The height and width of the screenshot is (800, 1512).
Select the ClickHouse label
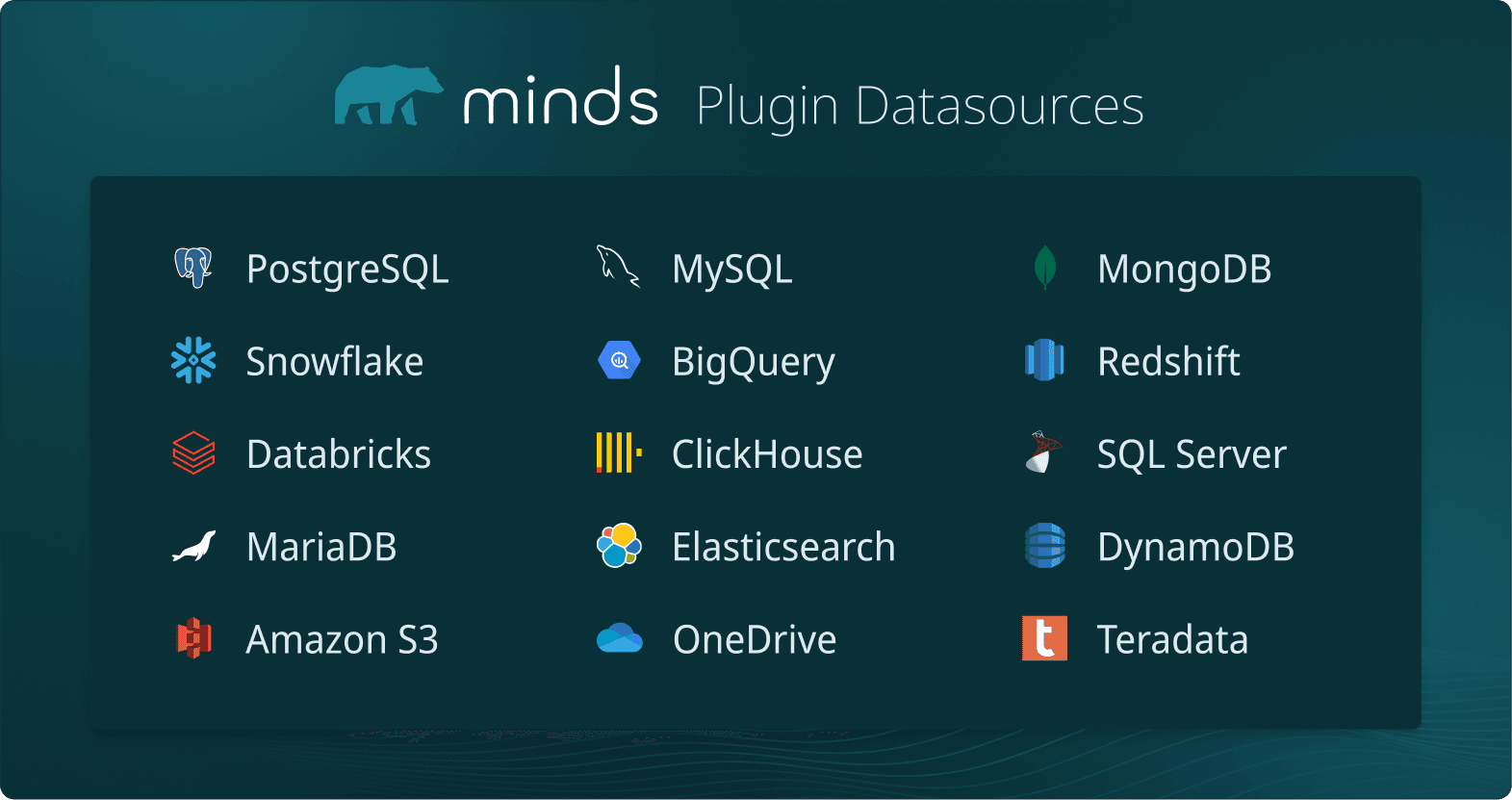click(x=767, y=453)
